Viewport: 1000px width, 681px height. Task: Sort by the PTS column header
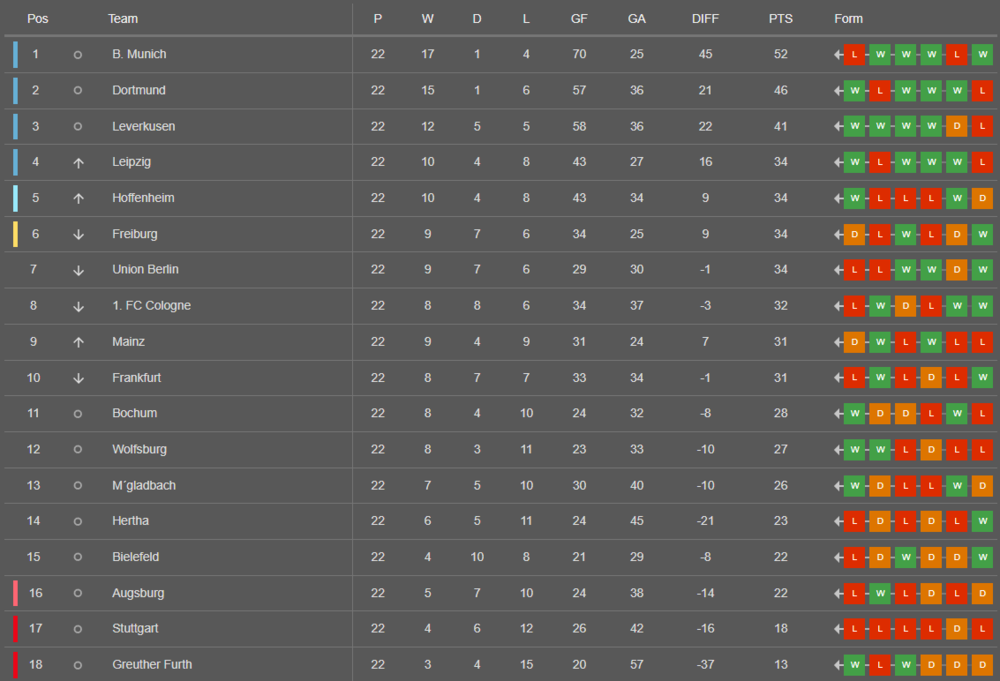point(781,19)
